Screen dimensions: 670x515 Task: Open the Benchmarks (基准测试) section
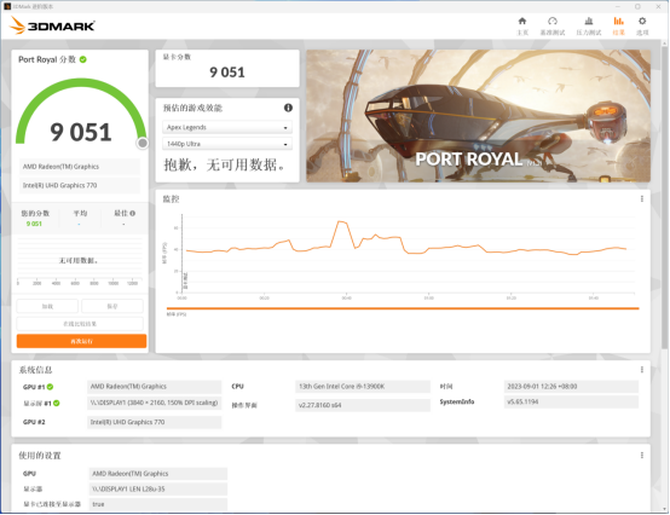(552, 26)
